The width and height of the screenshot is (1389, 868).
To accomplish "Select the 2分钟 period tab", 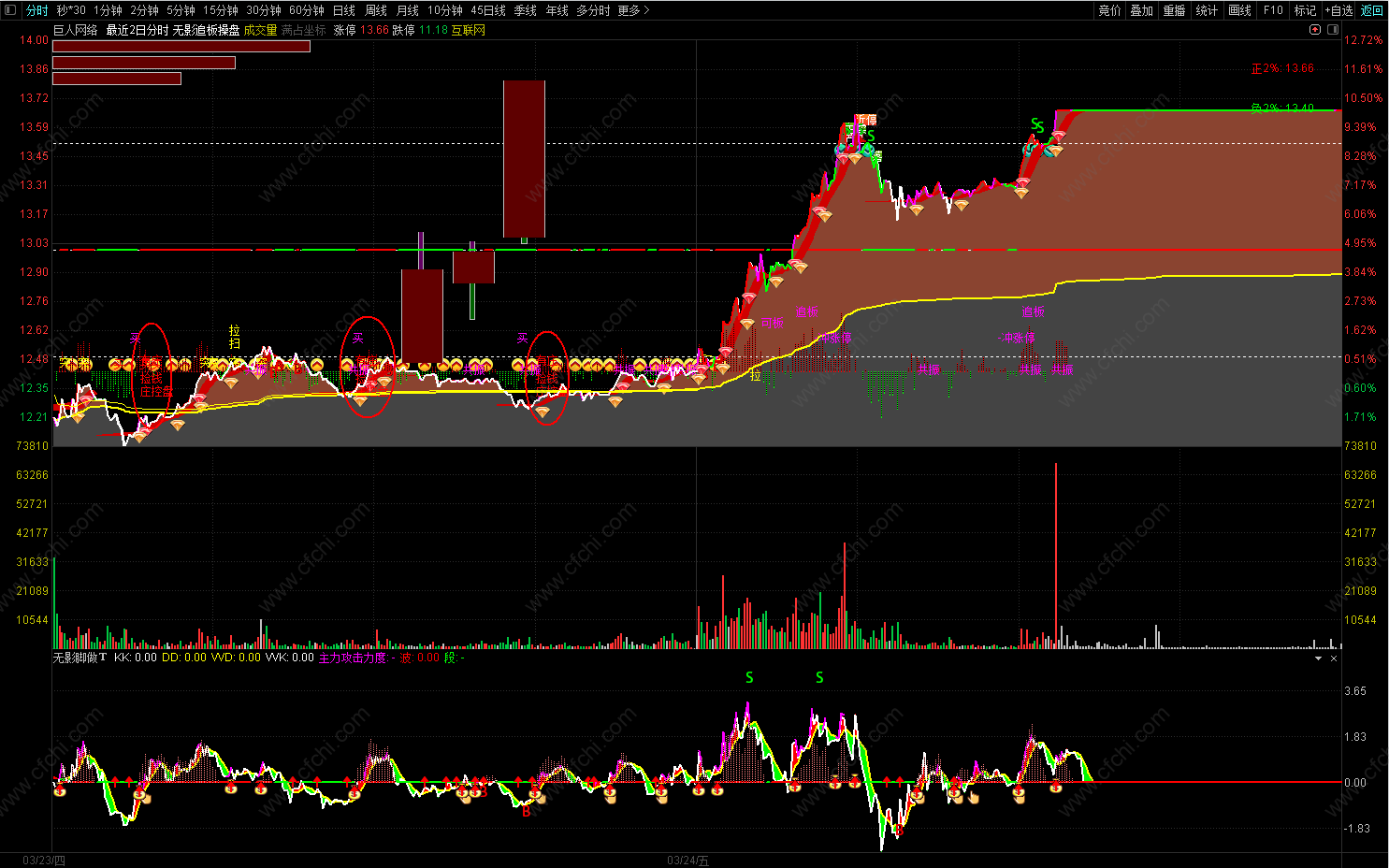I will click(144, 10).
